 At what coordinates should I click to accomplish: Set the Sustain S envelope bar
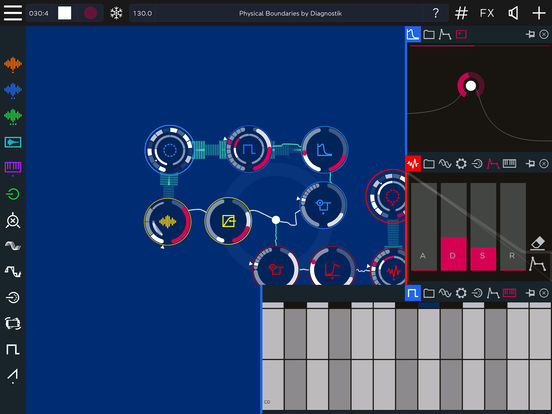[x=483, y=226]
